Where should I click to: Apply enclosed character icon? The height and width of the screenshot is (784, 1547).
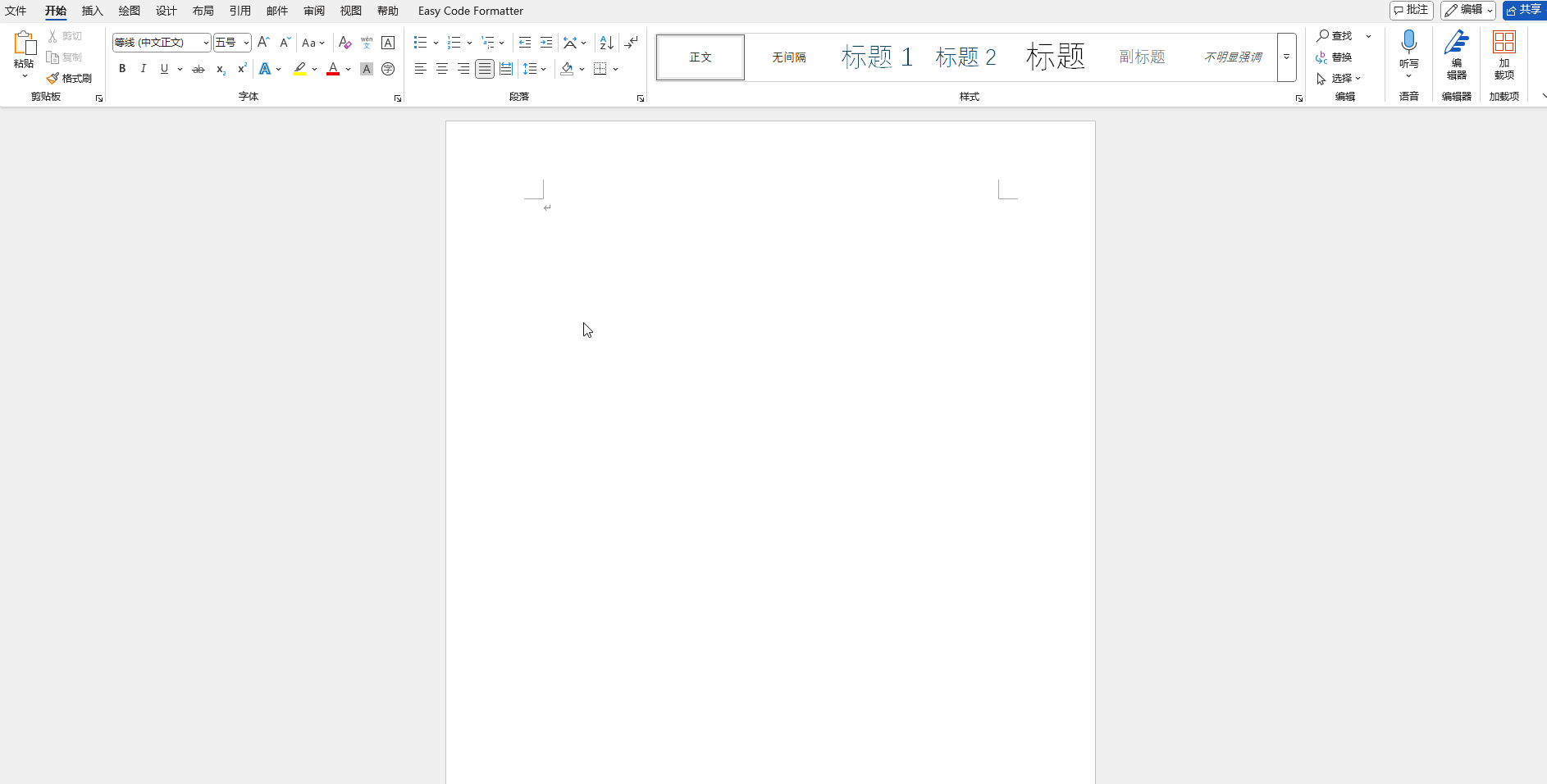coord(388,69)
